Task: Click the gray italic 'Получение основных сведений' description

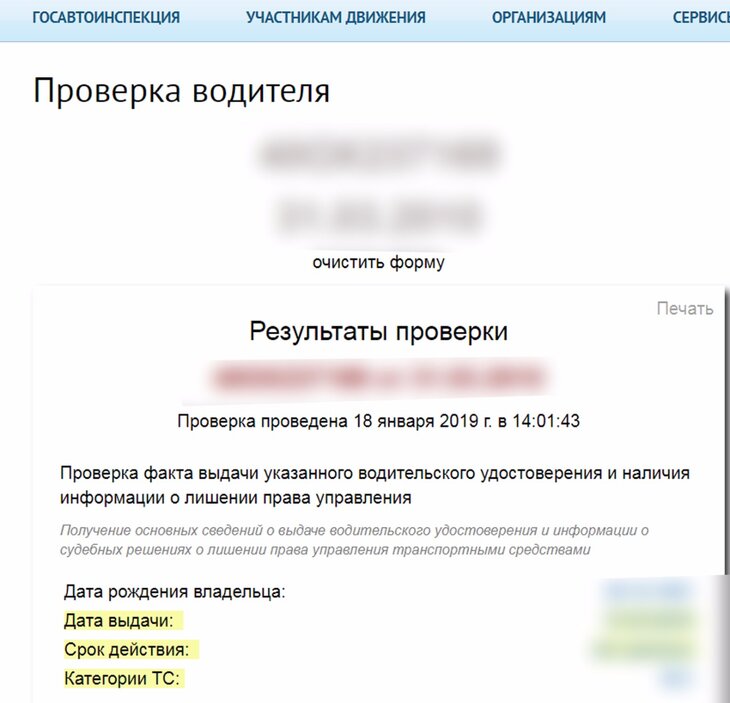Action: 355,540
